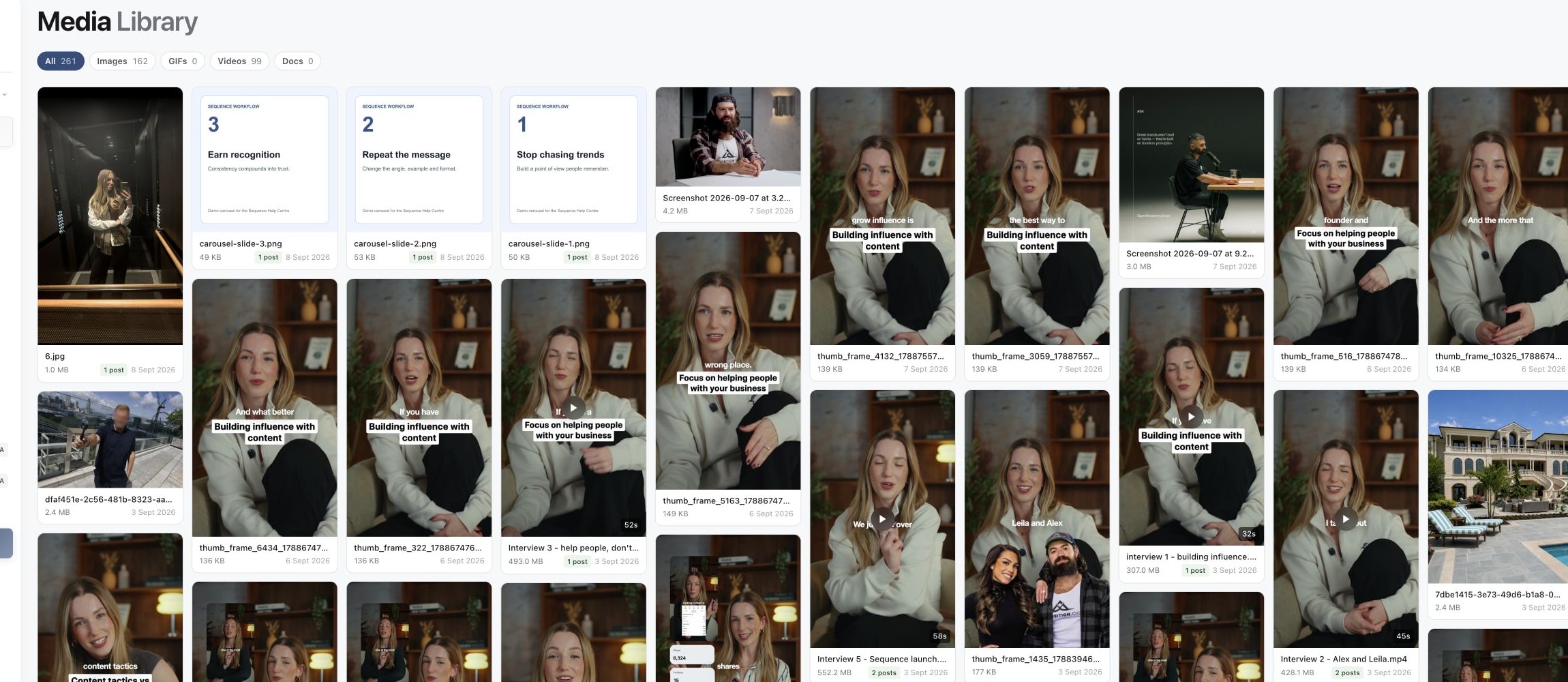The image size is (1568, 682).
Task: Click the 1 post badge on carousel-slide-2.png
Action: (423, 258)
